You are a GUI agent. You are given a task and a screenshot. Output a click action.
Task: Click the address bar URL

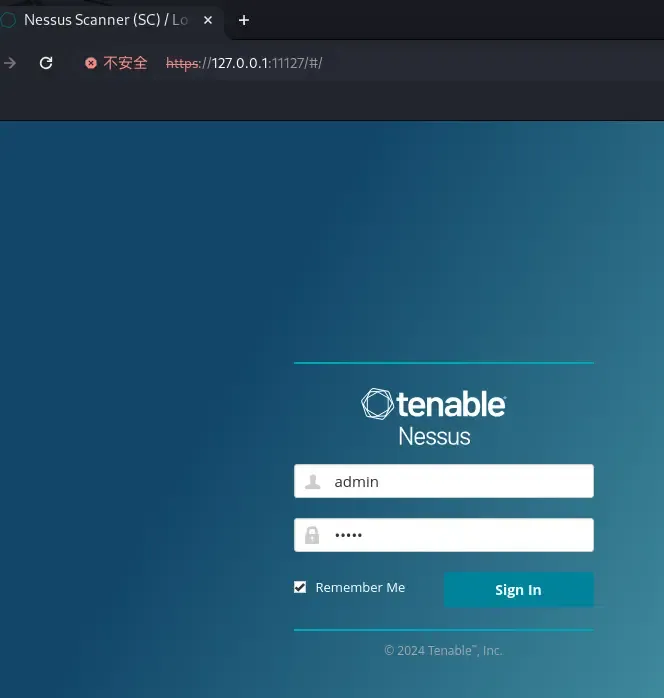coord(244,63)
